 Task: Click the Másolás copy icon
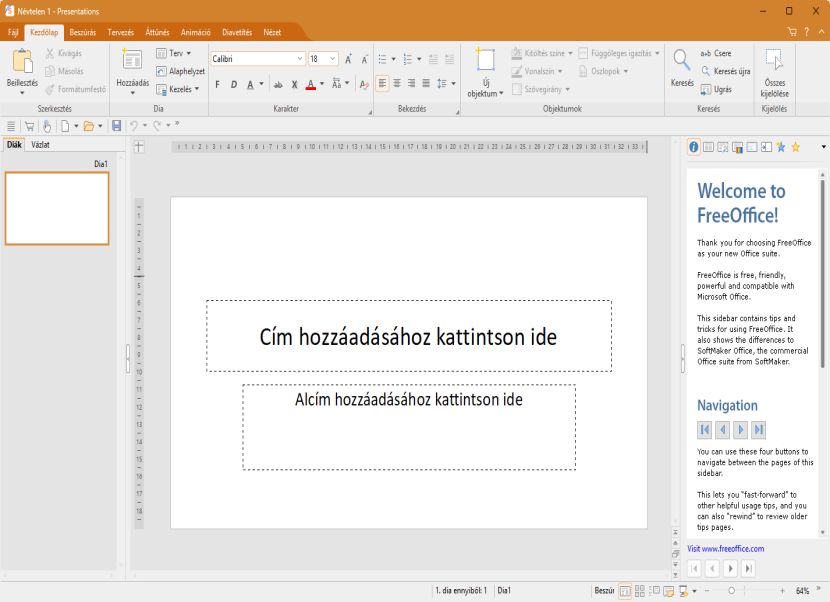coord(50,71)
